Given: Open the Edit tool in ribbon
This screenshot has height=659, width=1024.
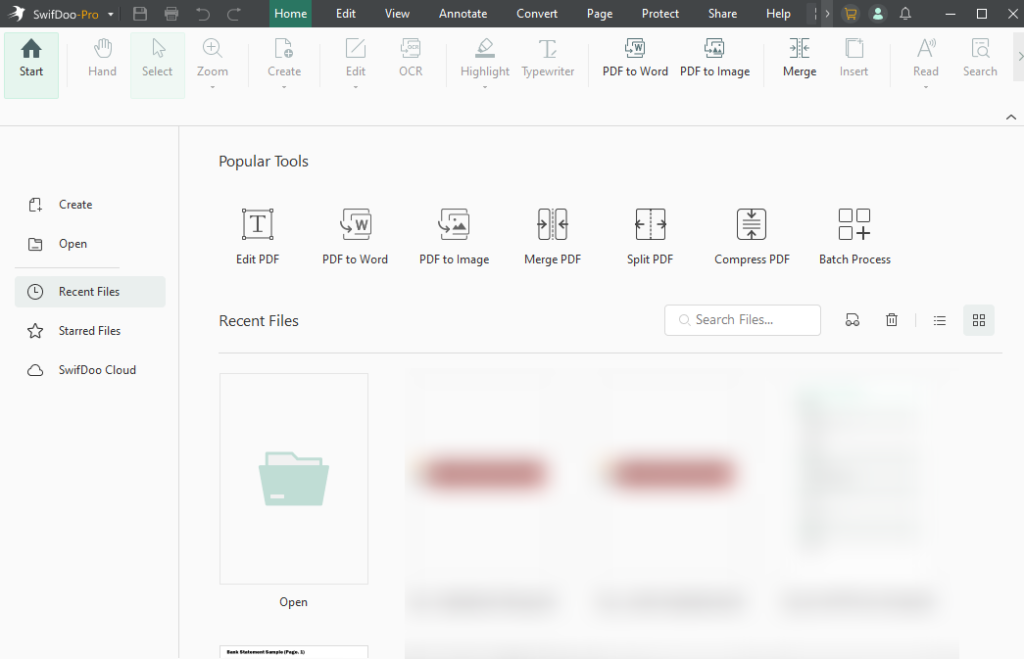Looking at the screenshot, I should pyautogui.click(x=355, y=57).
